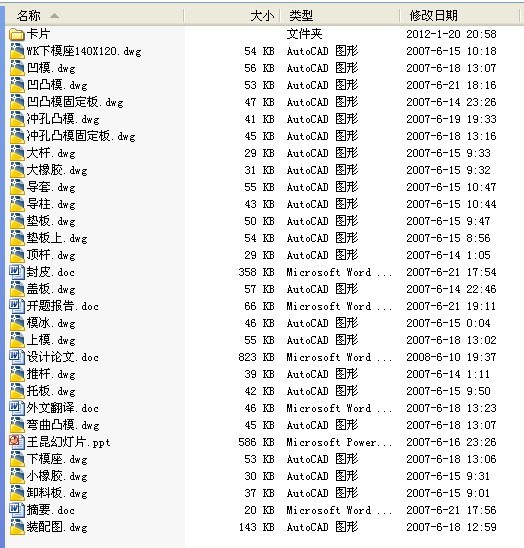Click the Word icon of 开题报告.doc
The height and width of the screenshot is (548, 524).
[x=17, y=306]
